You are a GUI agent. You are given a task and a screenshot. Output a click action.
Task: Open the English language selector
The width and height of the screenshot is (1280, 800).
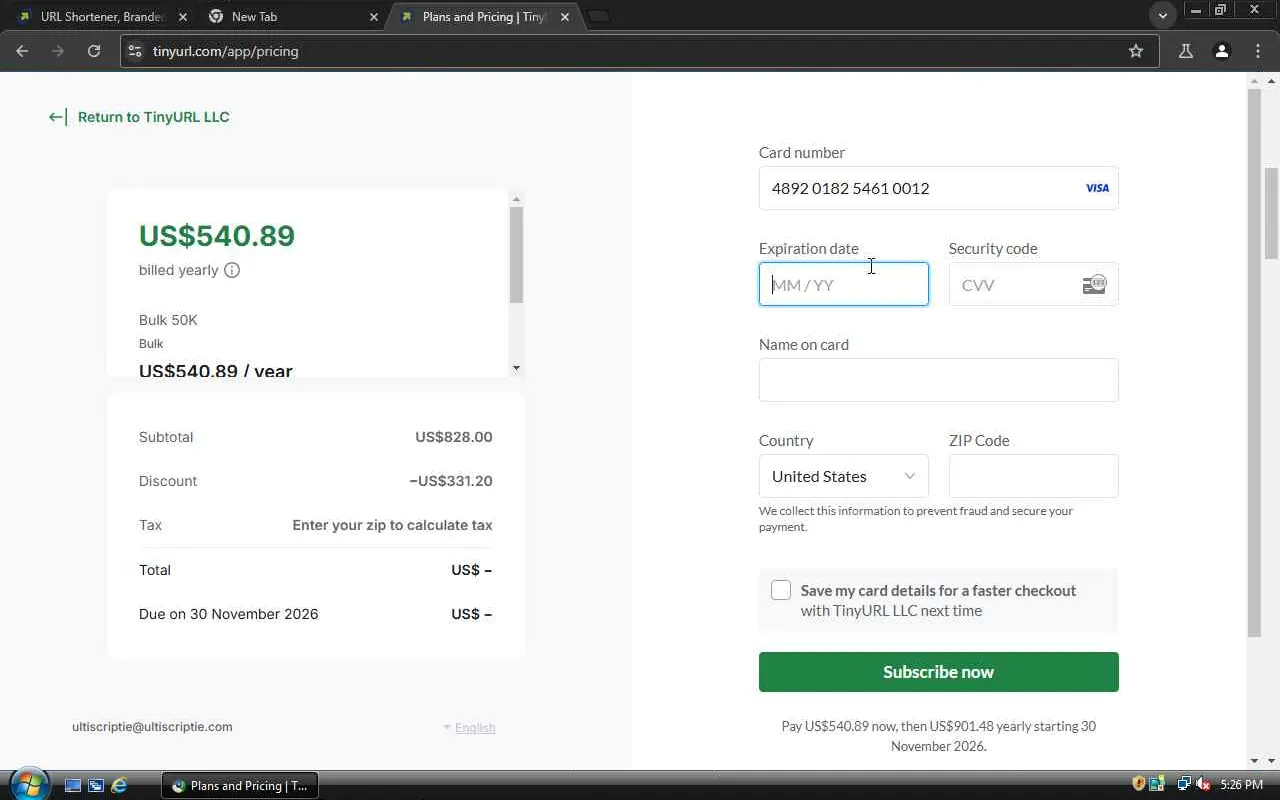(x=469, y=728)
